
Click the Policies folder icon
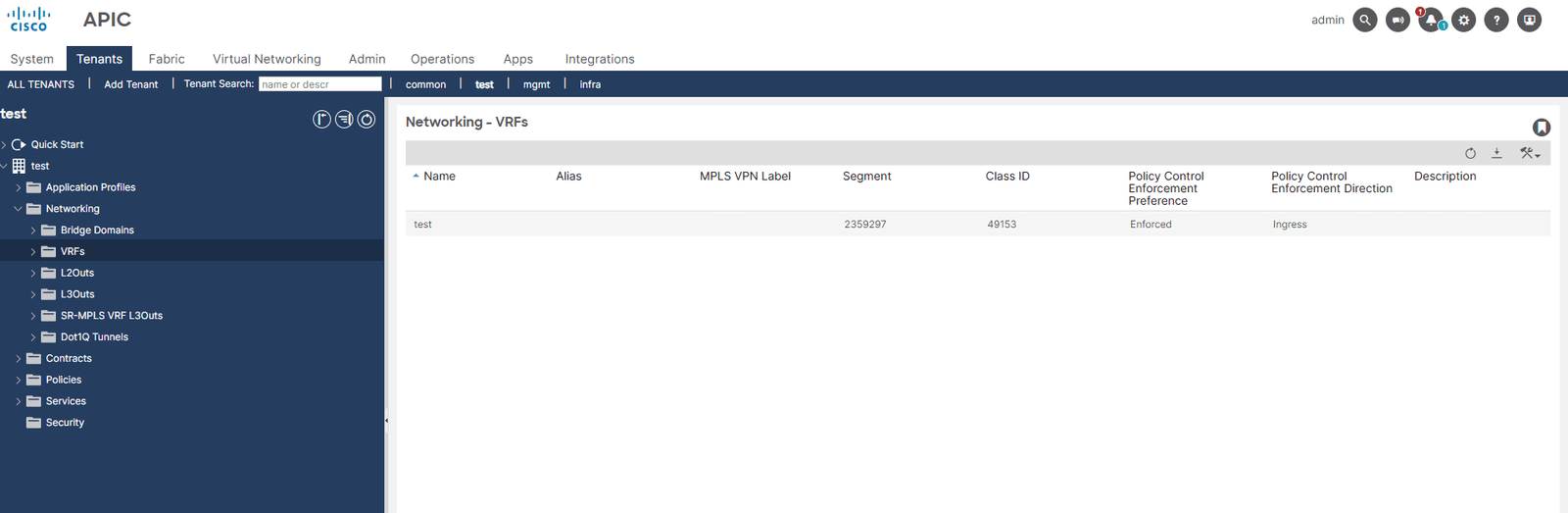pos(33,380)
